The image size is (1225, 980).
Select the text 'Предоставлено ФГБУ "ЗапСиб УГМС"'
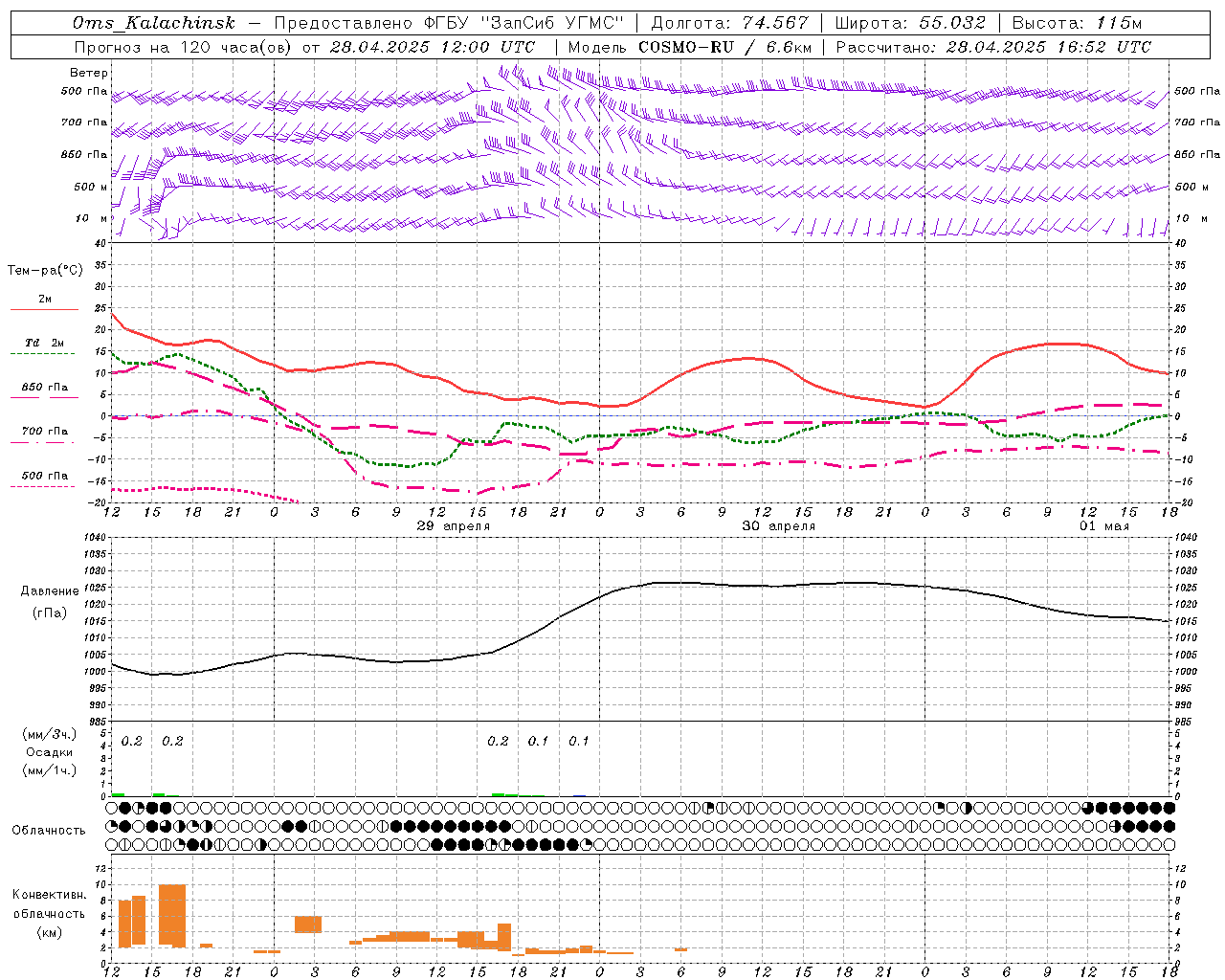click(x=449, y=23)
